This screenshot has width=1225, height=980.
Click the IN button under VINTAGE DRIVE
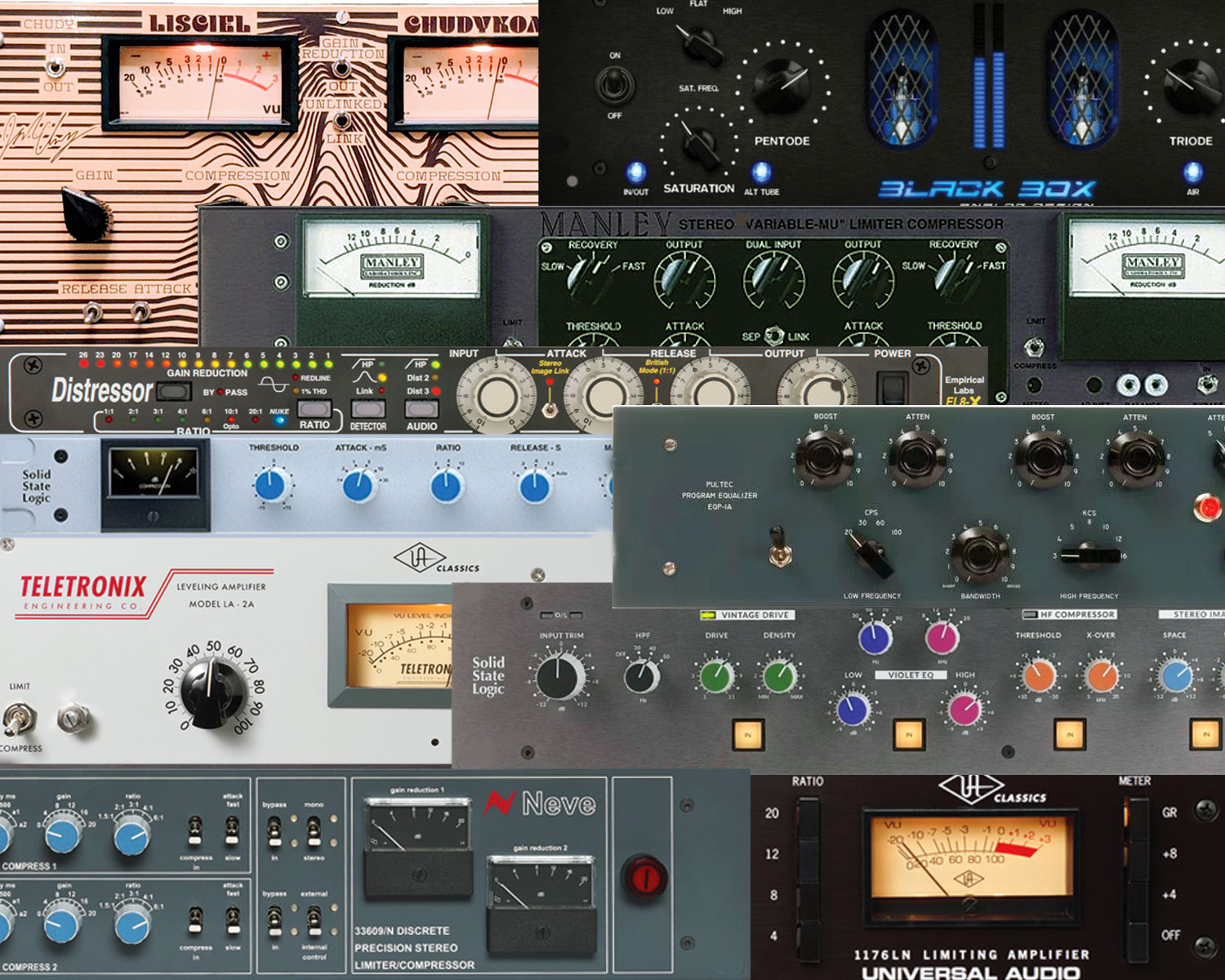coord(748,734)
